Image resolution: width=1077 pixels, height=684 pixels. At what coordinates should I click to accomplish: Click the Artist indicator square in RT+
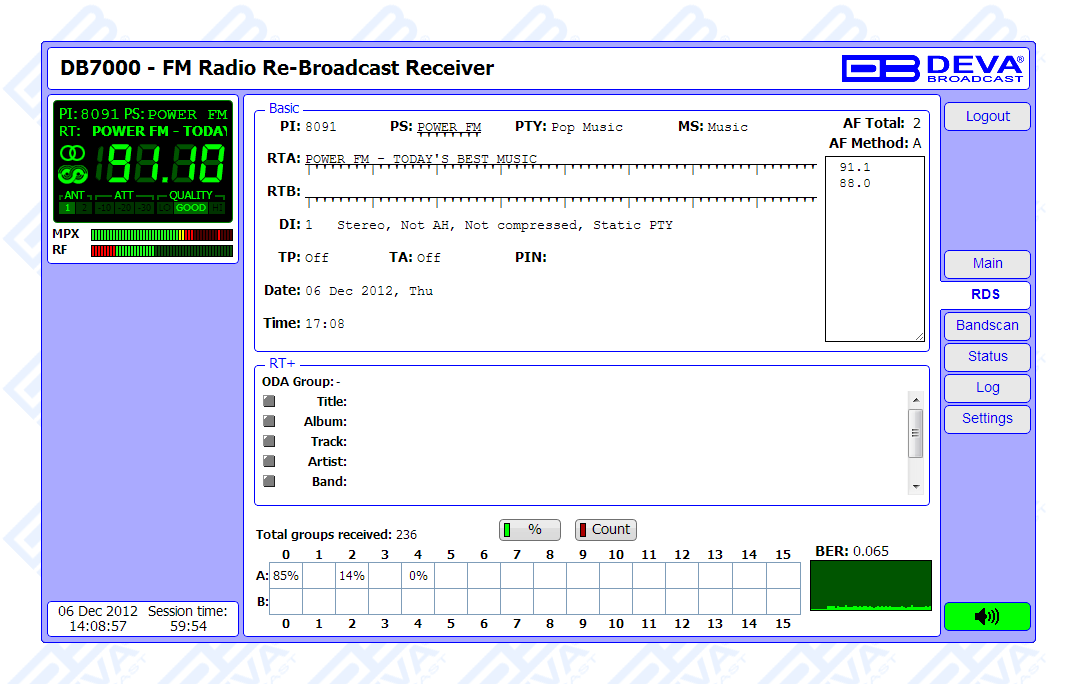click(269, 461)
